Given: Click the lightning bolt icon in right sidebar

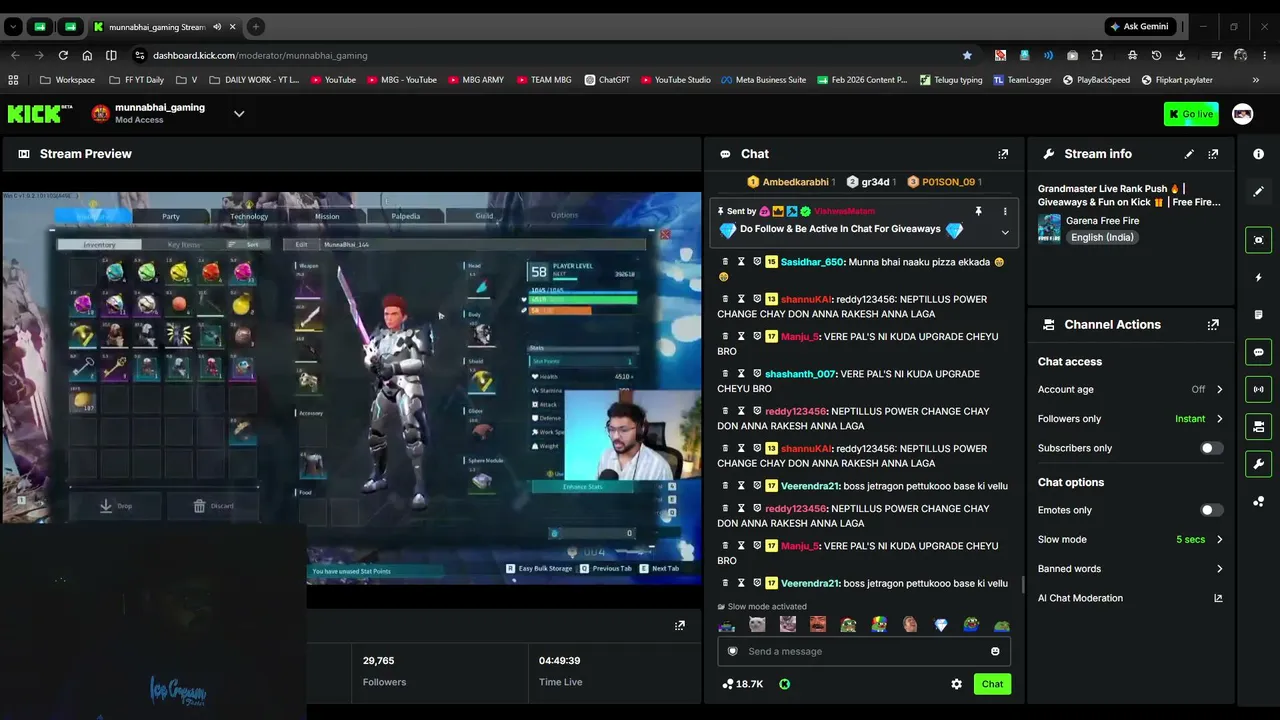Looking at the screenshot, I should pyautogui.click(x=1259, y=277).
